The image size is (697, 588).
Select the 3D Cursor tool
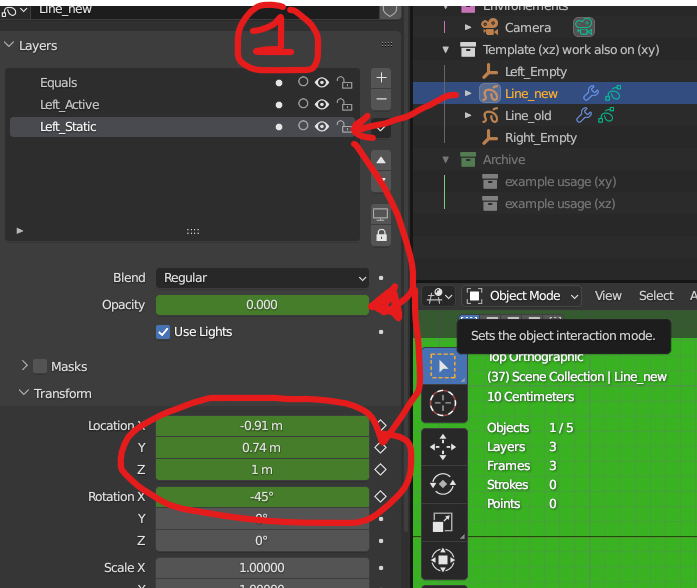pyautogui.click(x=443, y=403)
